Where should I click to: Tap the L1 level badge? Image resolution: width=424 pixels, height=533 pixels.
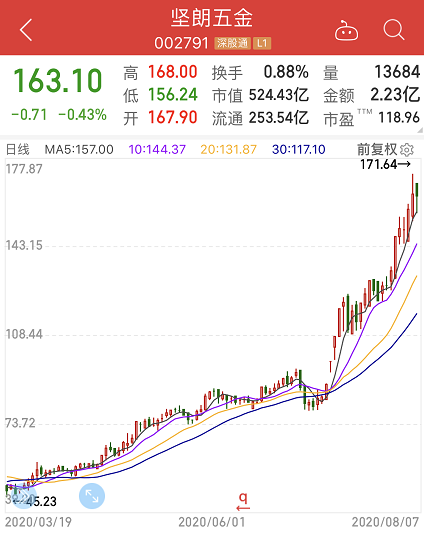click(x=262, y=43)
